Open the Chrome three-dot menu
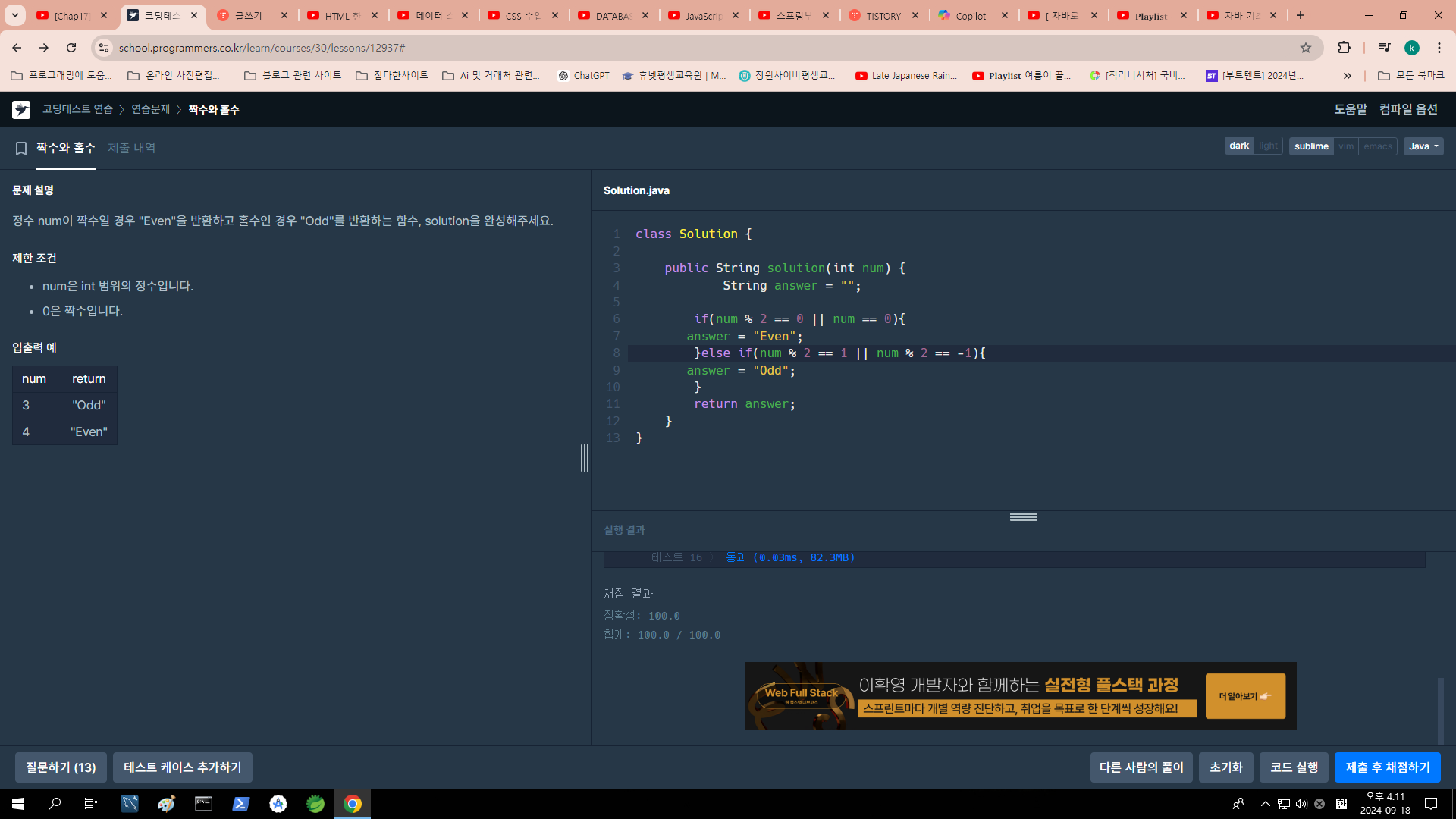The width and height of the screenshot is (1456, 819). pos(1439,48)
